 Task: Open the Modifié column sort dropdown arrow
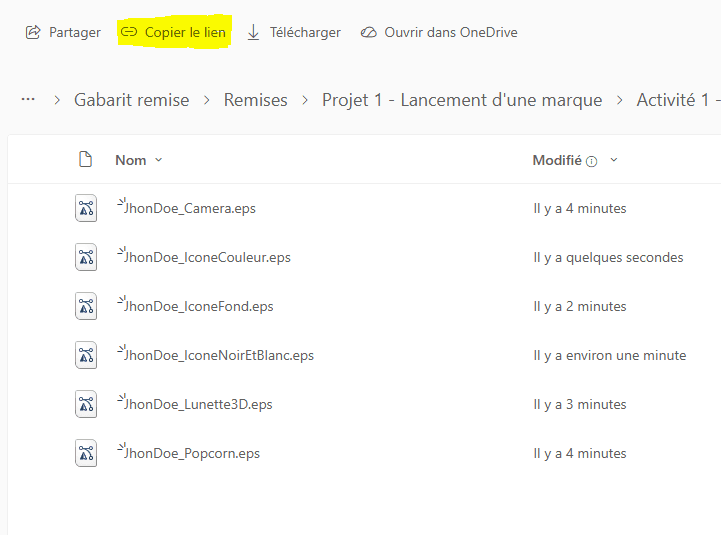pyautogui.click(x=614, y=160)
